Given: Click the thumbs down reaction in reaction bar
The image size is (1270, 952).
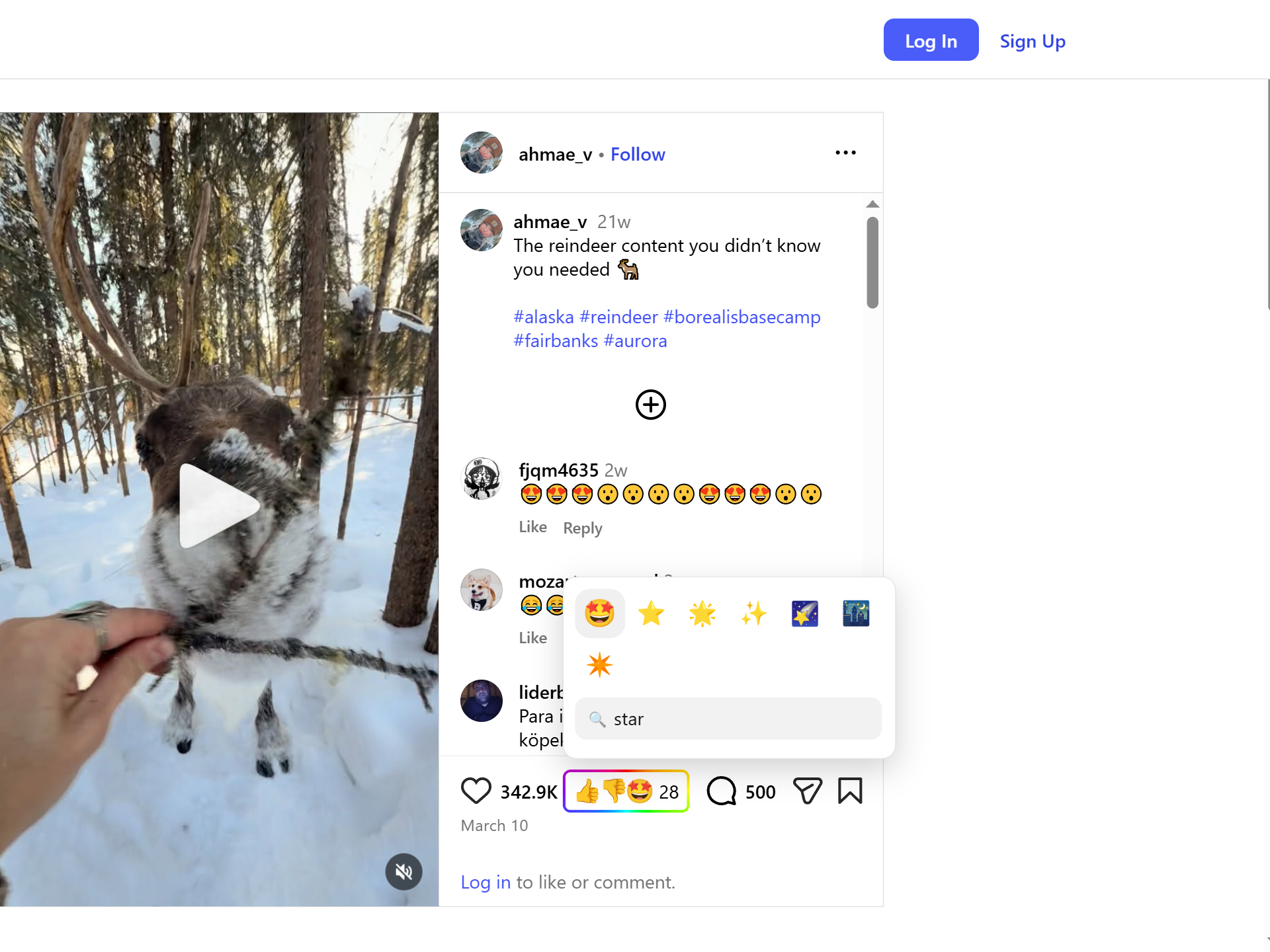Looking at the screenshot, I should tap(614, 791).
